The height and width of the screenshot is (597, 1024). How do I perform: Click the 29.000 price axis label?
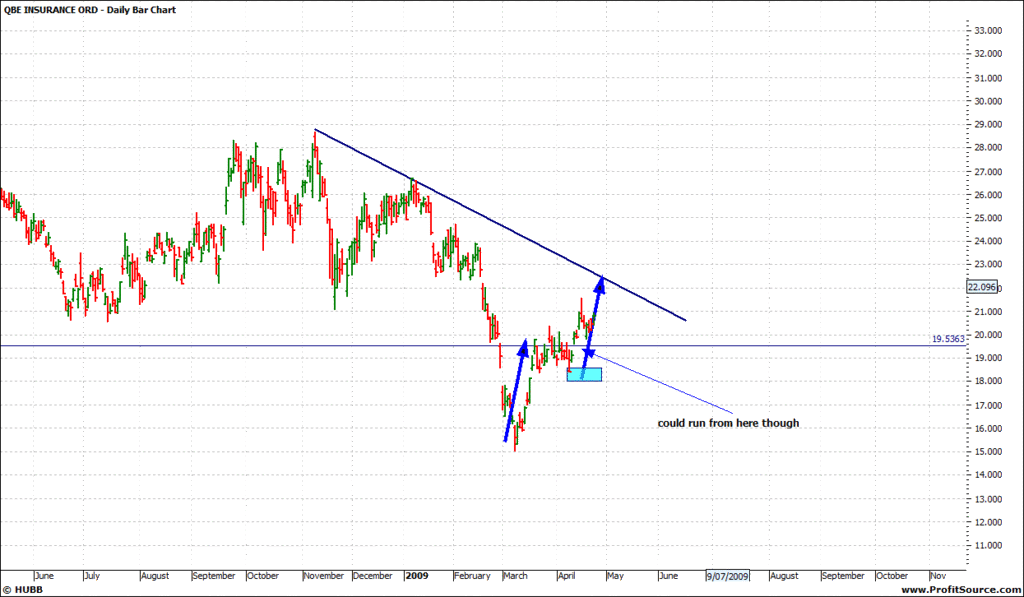[x=988, y=124]
